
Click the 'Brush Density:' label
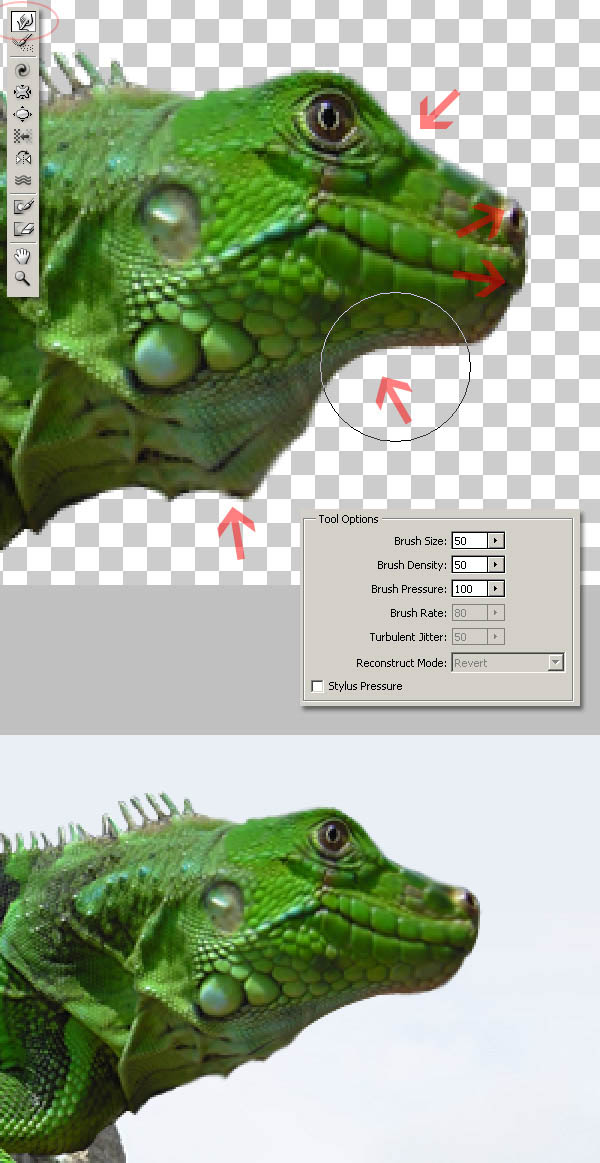412,565
